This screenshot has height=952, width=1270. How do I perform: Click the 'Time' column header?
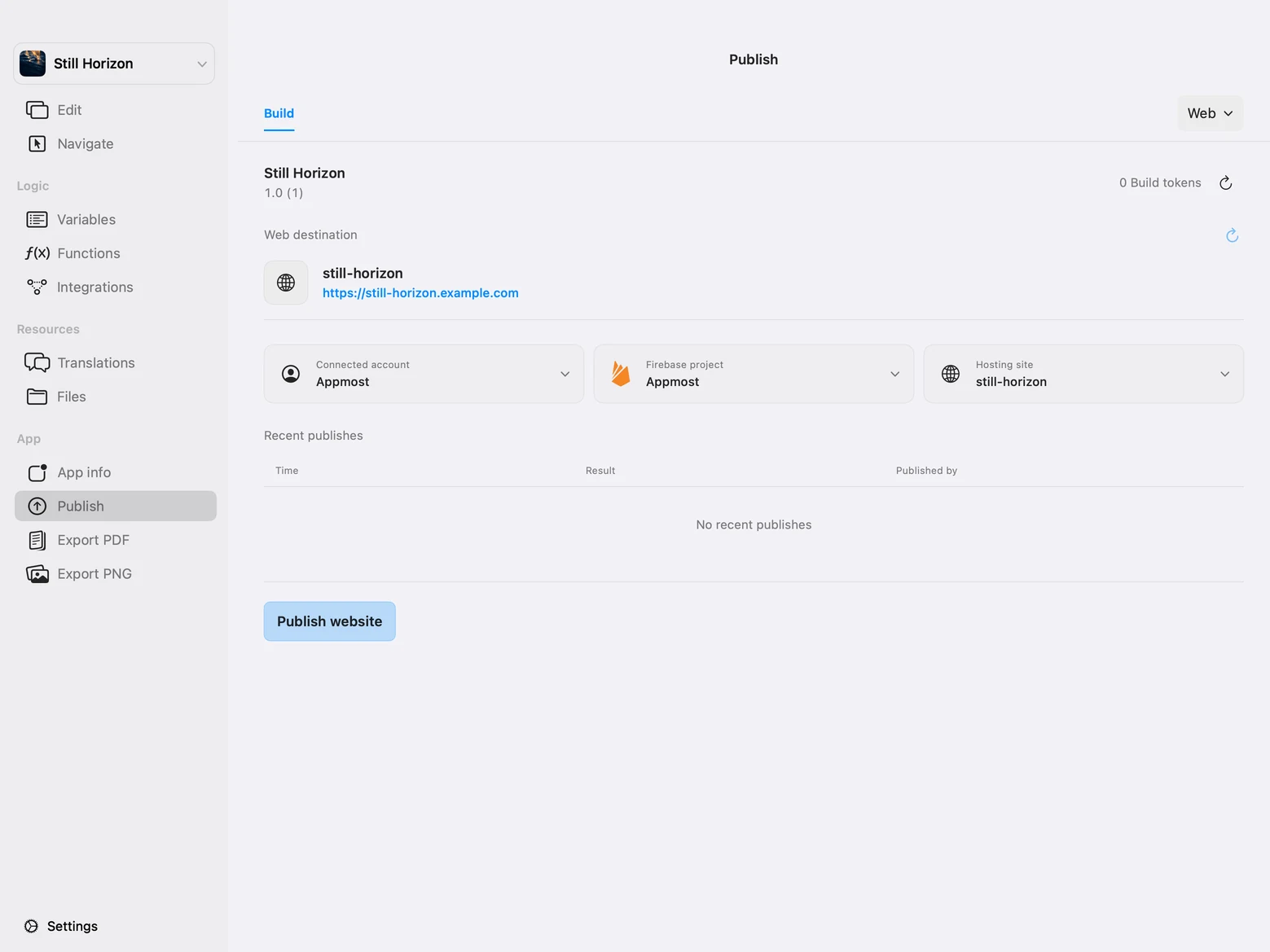(x=287, y=471)
